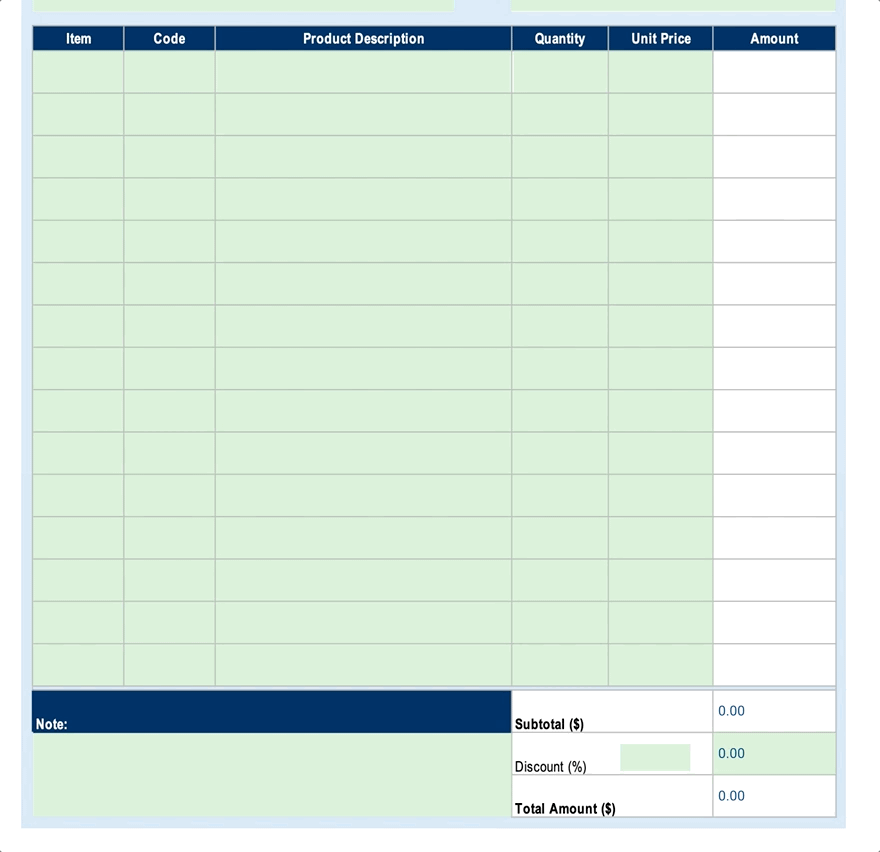Click the Note header bar
Screen dimensions: 880x852
point(270,710)
